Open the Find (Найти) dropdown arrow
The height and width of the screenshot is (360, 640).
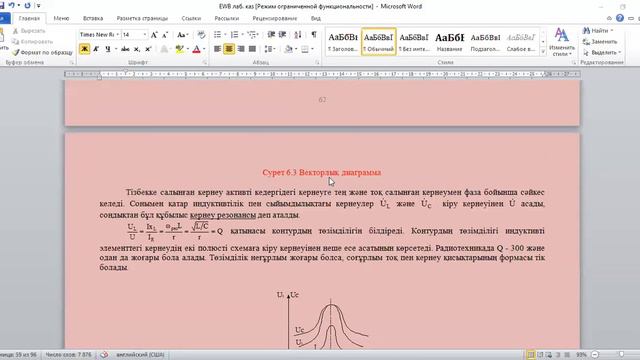[611, 31]
